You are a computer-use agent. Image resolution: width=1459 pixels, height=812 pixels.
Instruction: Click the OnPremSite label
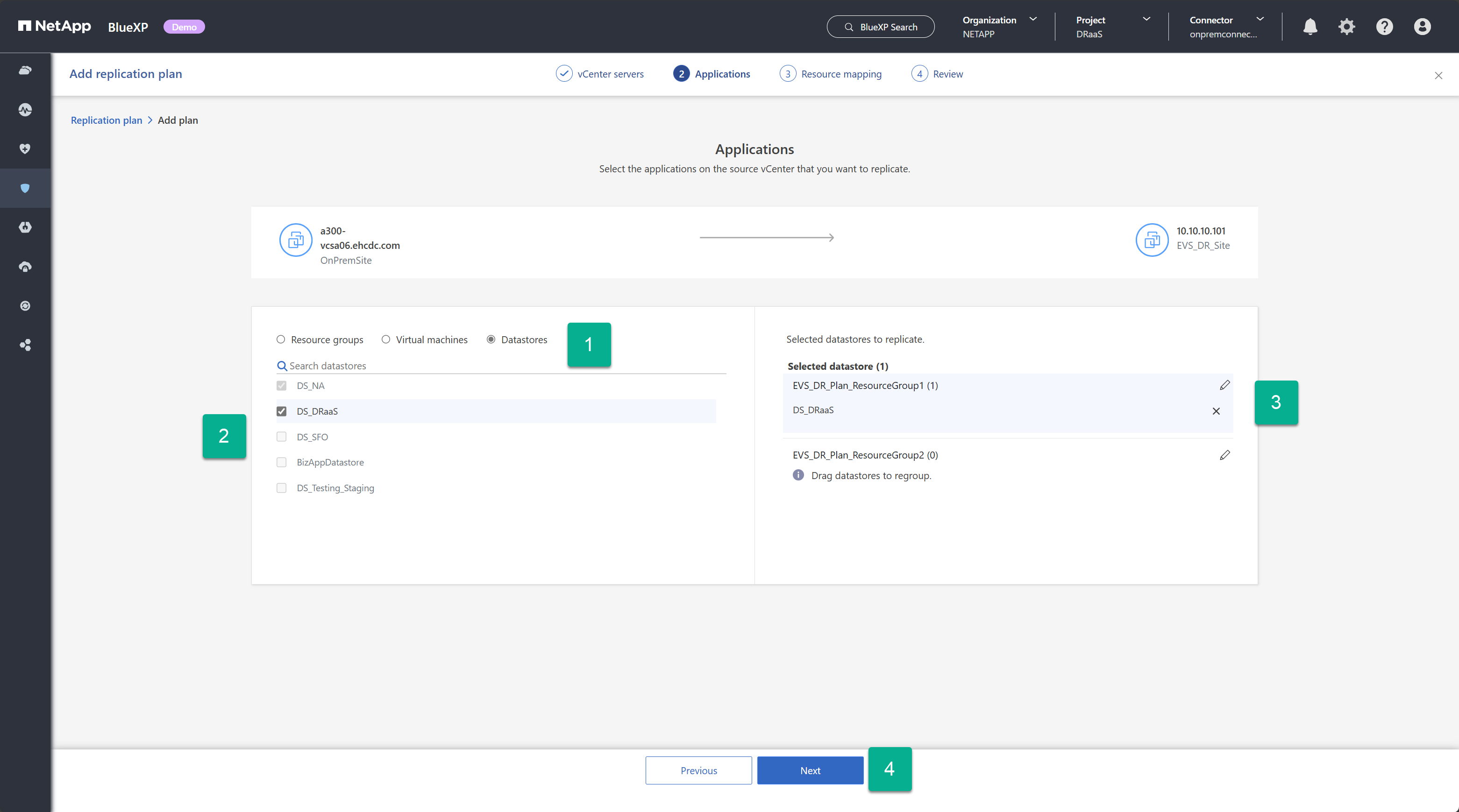[346, 260]
